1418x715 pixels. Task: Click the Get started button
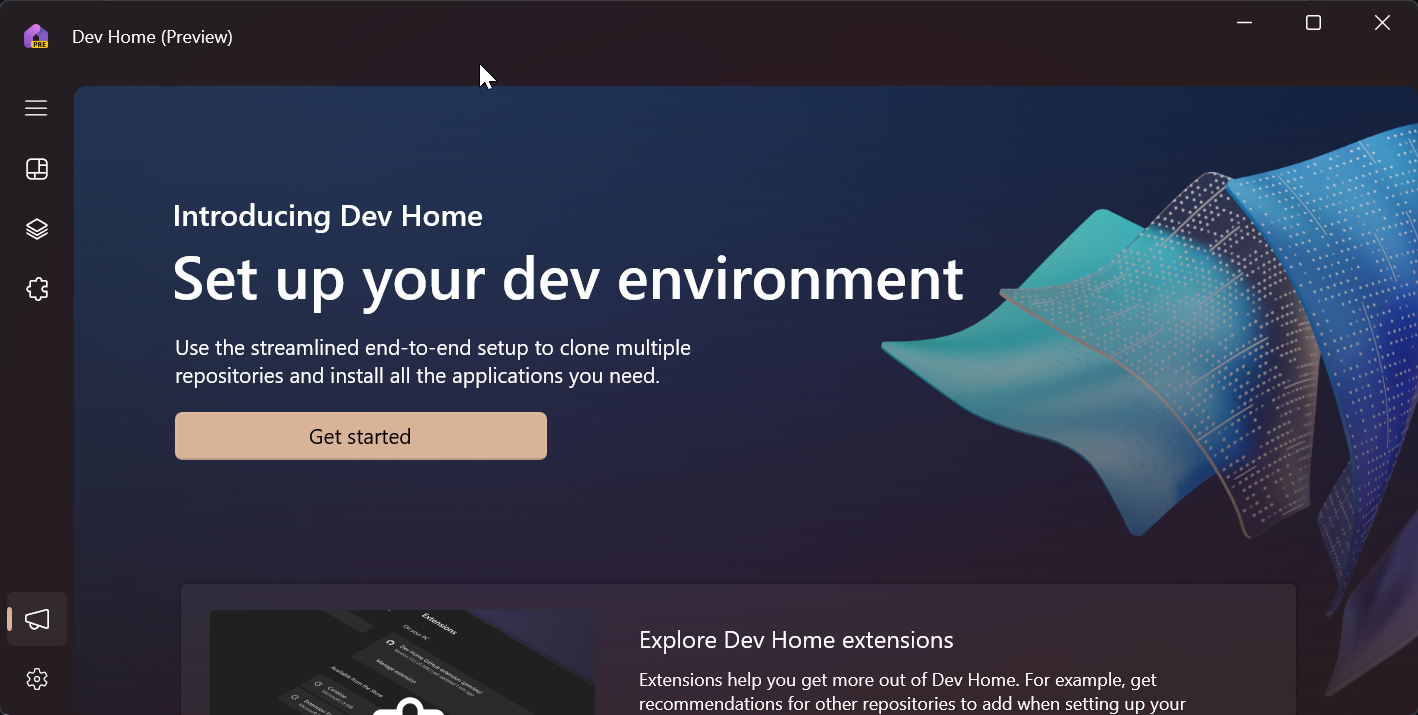pos(361,436)
